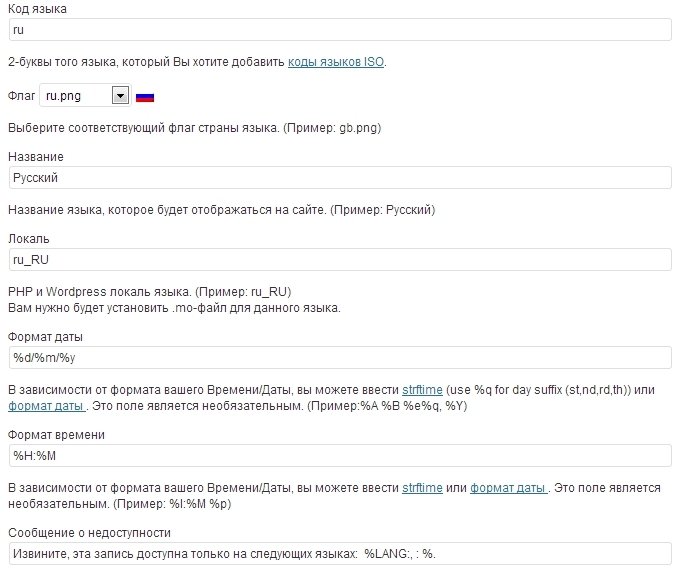The height and width of the screenshot is (566, 679).
Task: Click the 'Название' label above language name
Action: pos(36,157)
